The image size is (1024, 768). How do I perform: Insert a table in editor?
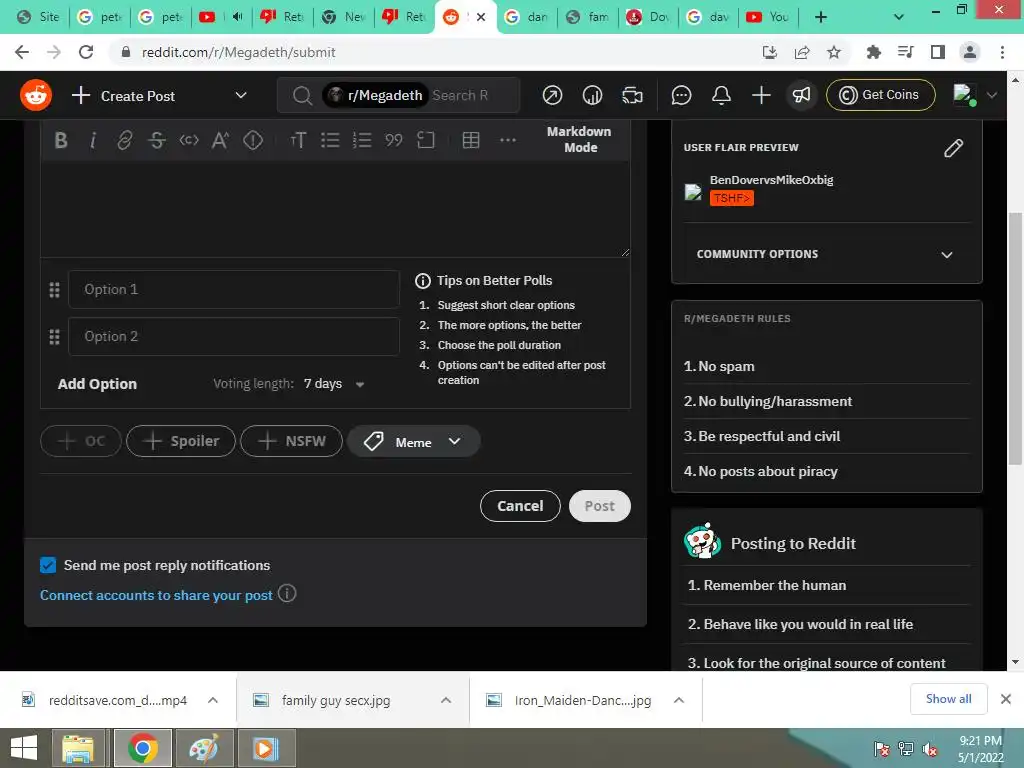[x=471, y=140]
